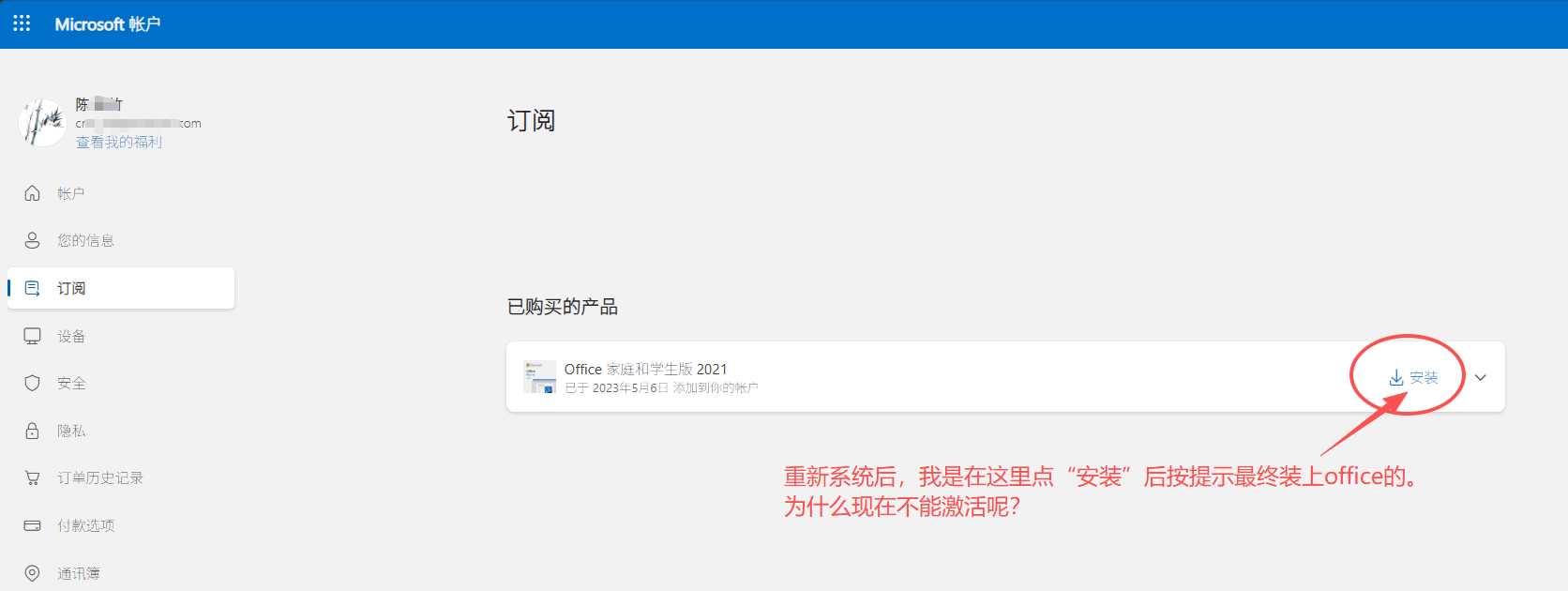Click the cart icon for 订单历史记录
Viewport: 1568px width, 591px height.
click(33, 477)
